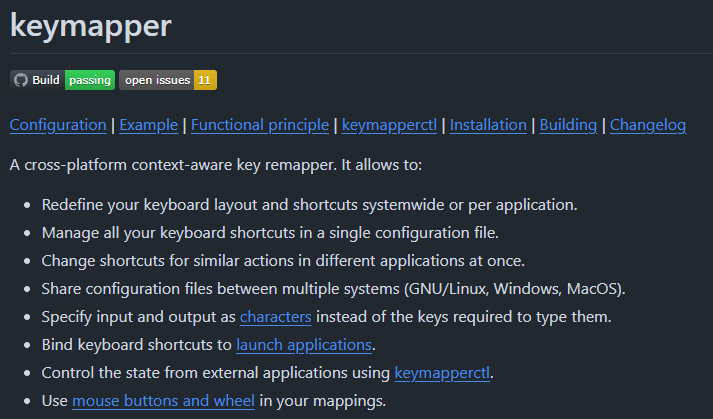The image size is (713, 419).
Task: Open the Changelog link
Action: tap(648, 125)
